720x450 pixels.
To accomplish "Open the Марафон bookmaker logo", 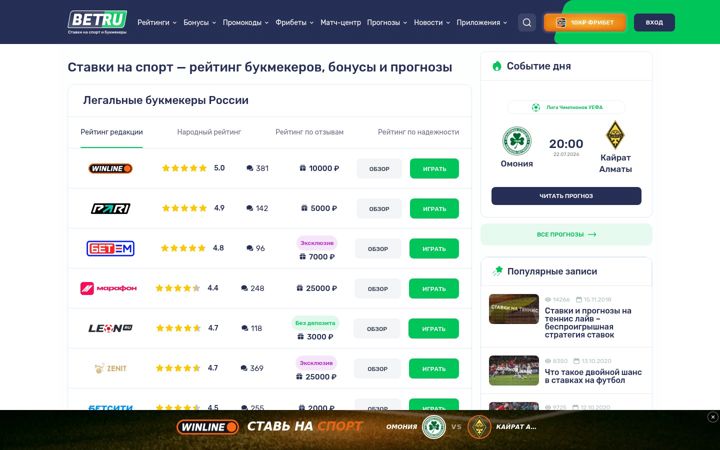I will point(109,288).
